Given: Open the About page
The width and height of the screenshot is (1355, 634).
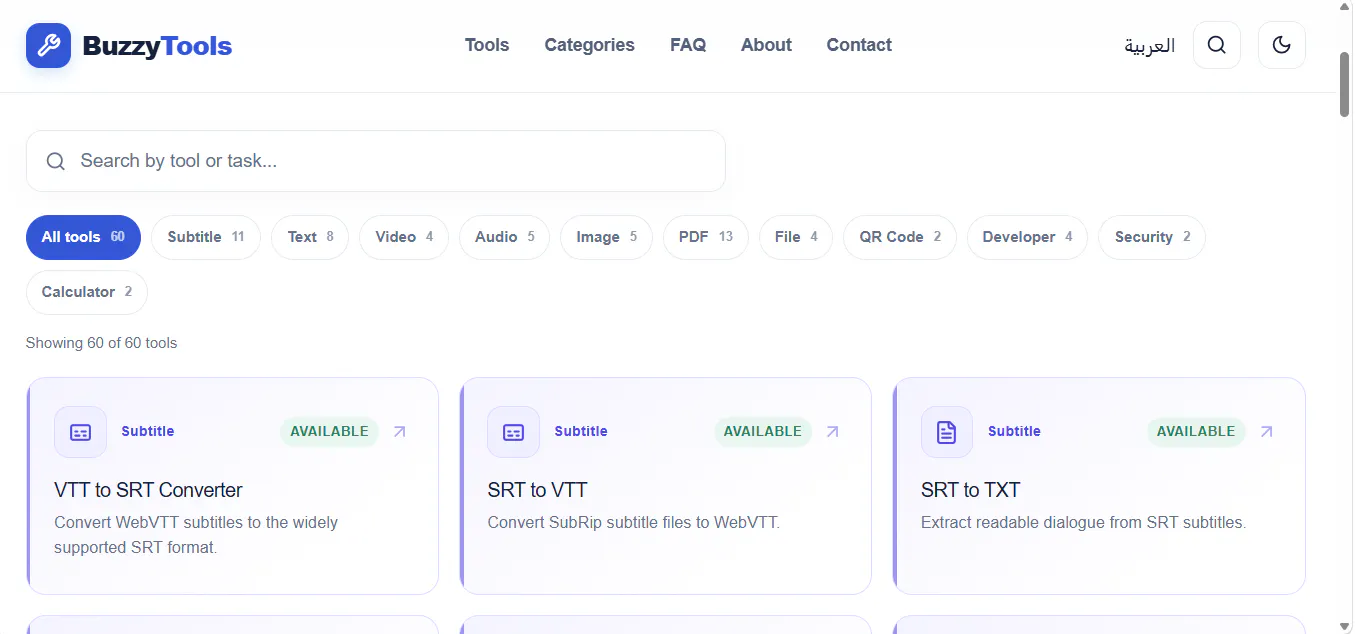Looking at the screenshot, I should click(x=766, y=45).
